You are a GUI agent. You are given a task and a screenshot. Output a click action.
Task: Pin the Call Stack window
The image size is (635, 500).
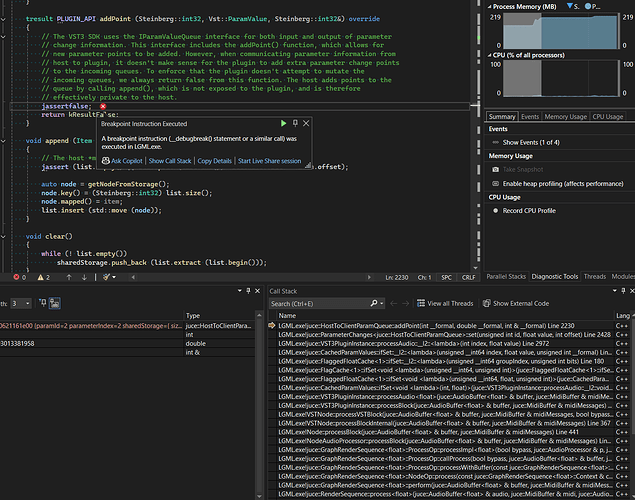coord(623,291)
